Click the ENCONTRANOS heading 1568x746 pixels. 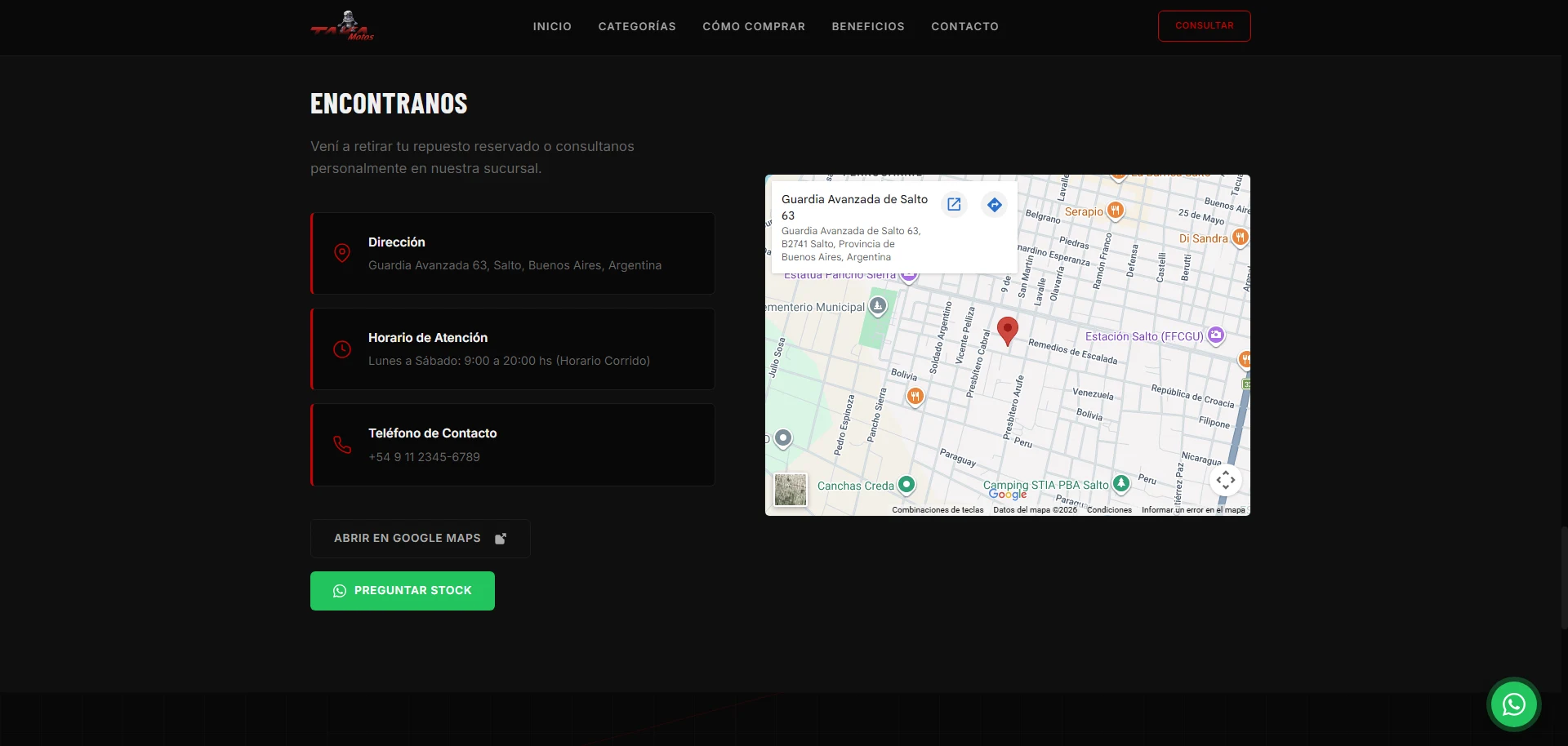click(x=389, y=104)
